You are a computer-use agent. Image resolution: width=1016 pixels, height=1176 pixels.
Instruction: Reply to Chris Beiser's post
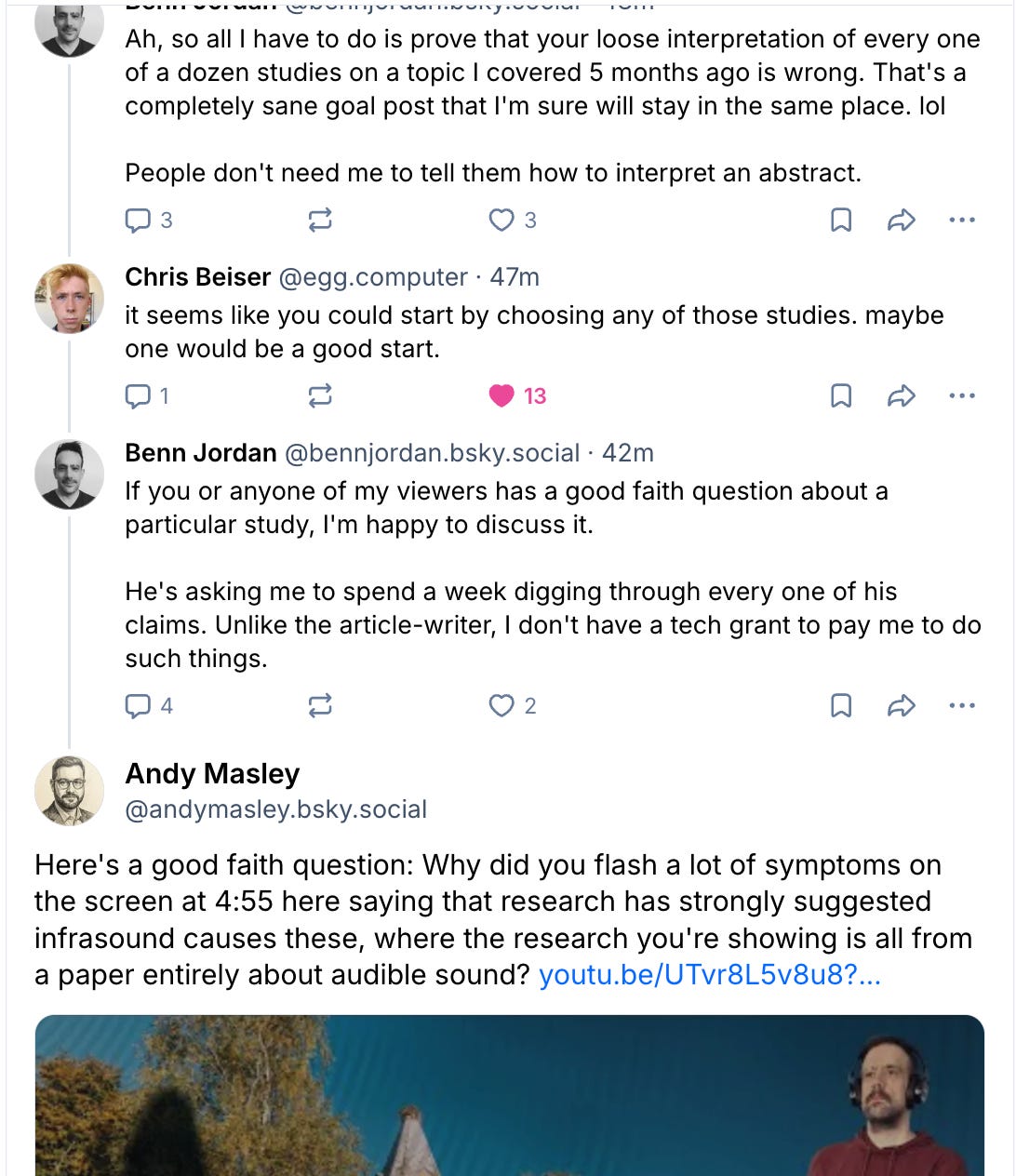pyautogui.click(x=138, y=396)
